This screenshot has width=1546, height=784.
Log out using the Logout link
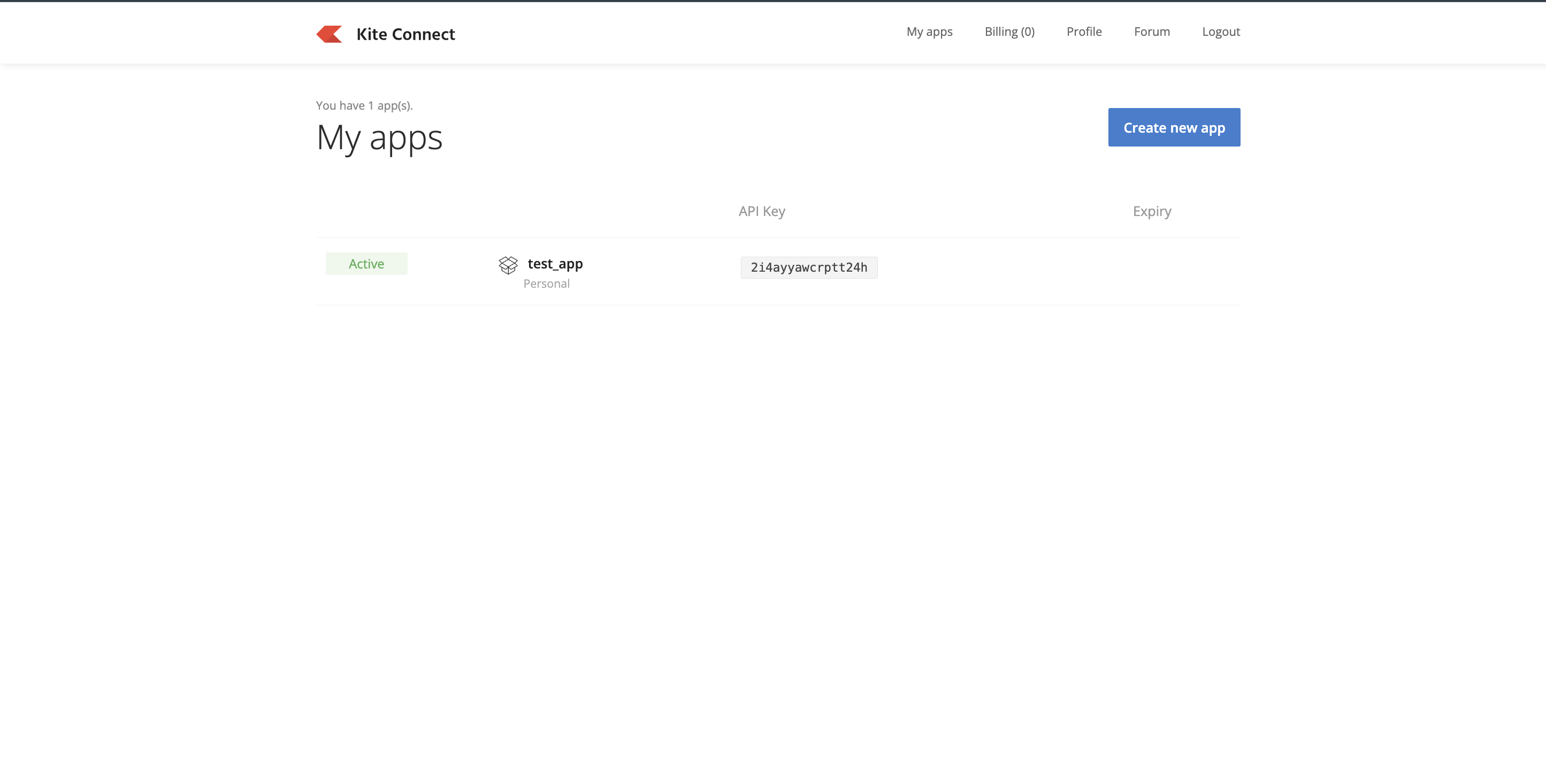pos(1221,32)
